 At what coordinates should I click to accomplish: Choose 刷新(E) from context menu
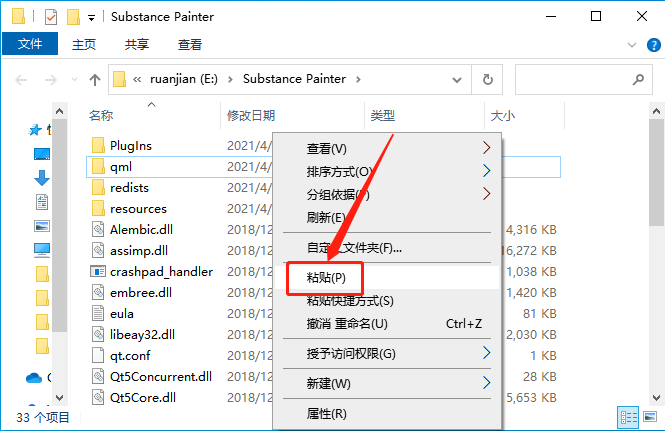(387, 217)
